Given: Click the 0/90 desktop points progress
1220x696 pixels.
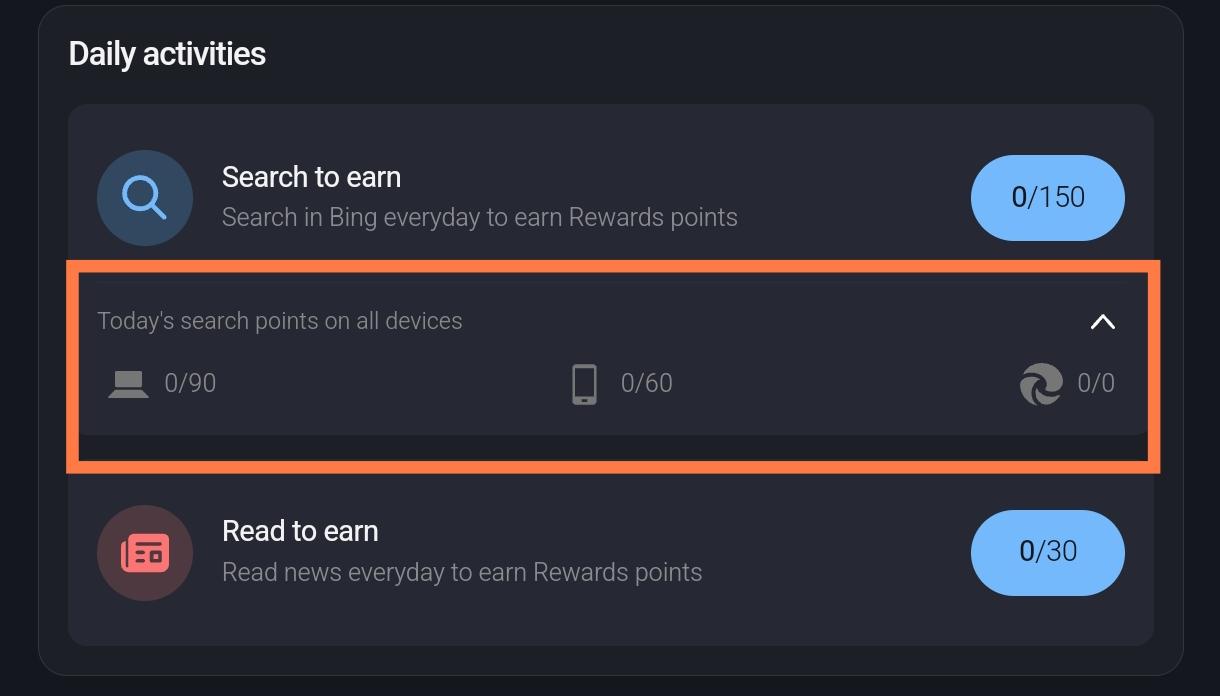Looking at the screenshot, I should [190, 383].
